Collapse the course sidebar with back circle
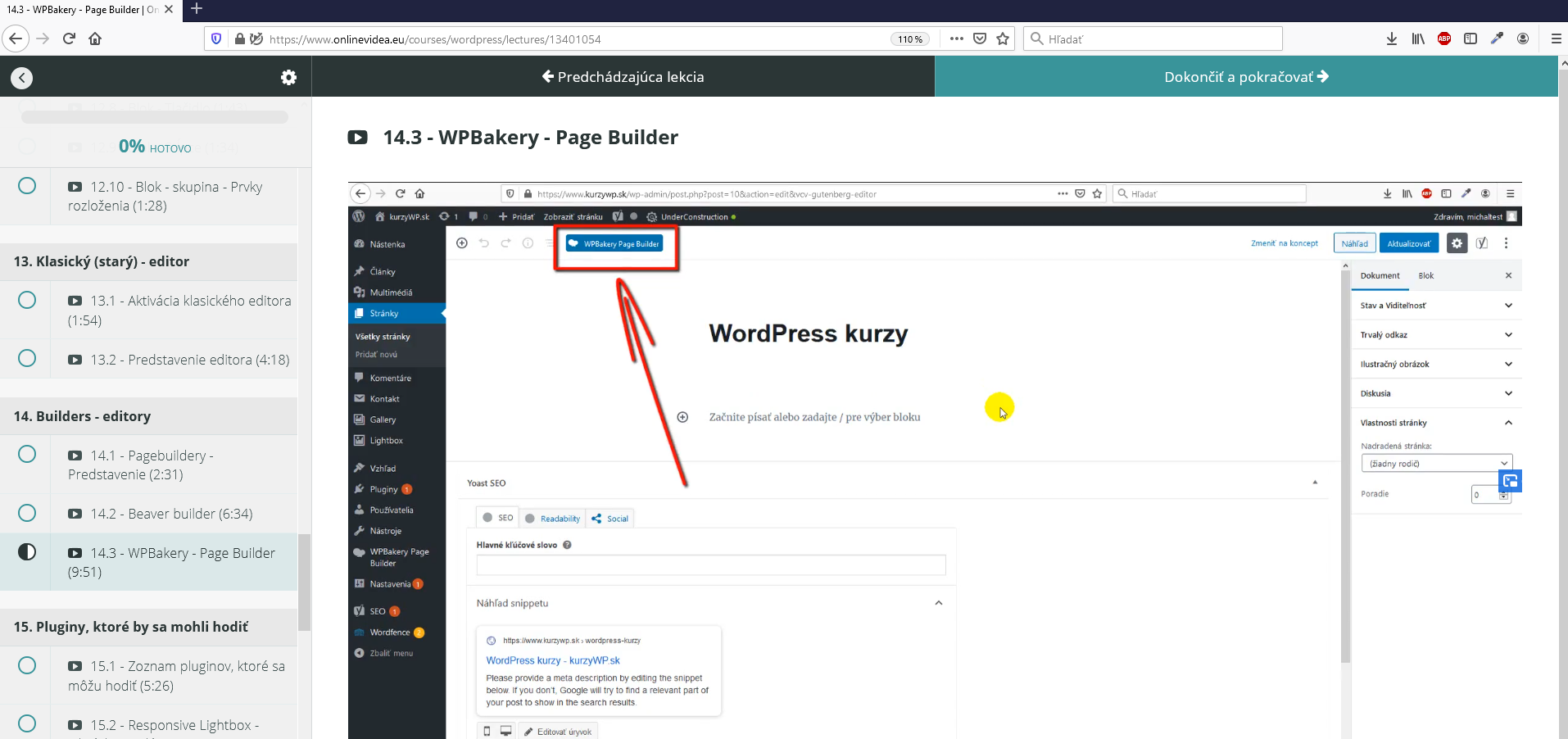Screen dimensions: 1568x739 tap(22, 78)
